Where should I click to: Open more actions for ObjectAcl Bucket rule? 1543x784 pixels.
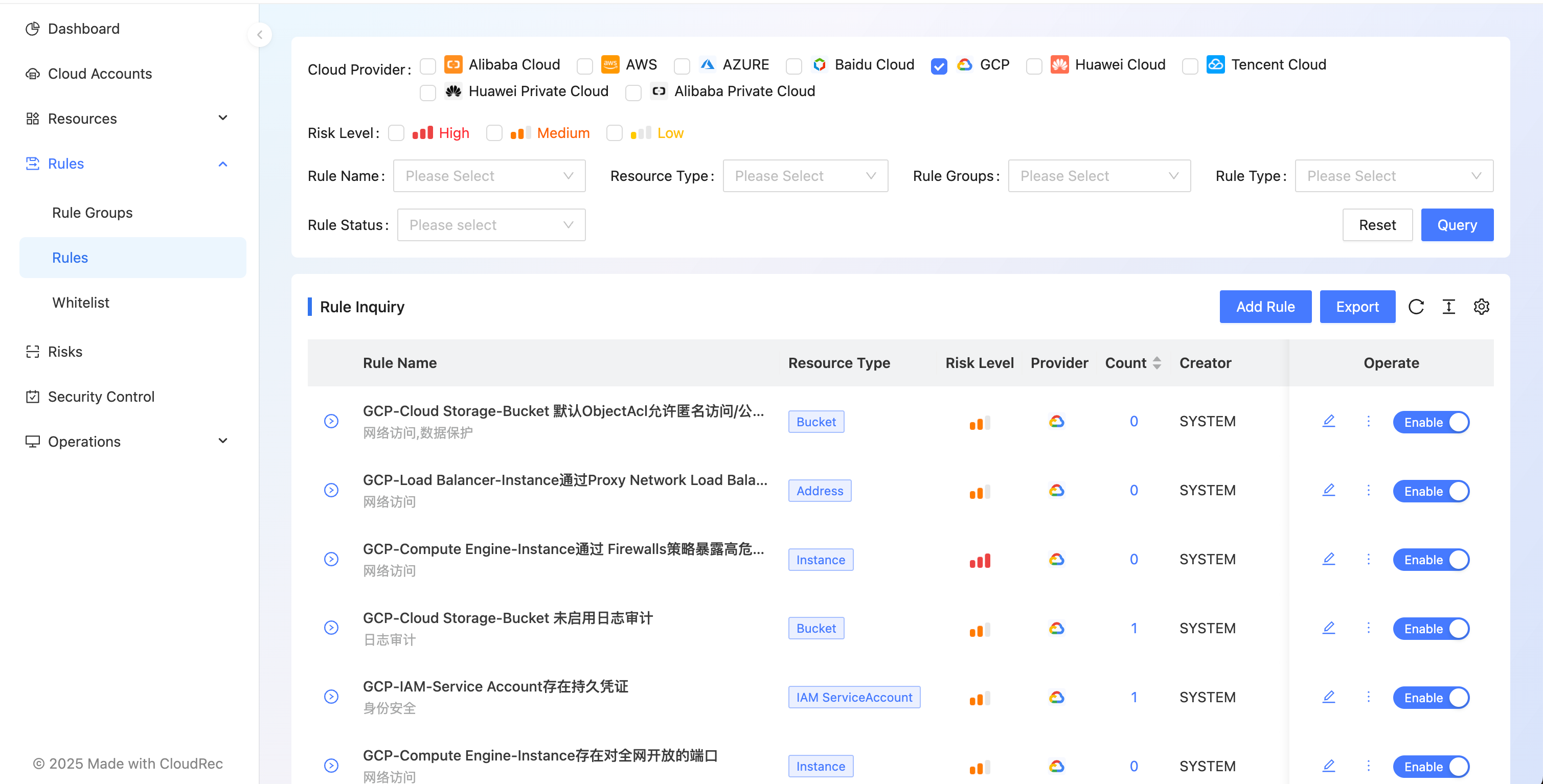pos(1368,421)
